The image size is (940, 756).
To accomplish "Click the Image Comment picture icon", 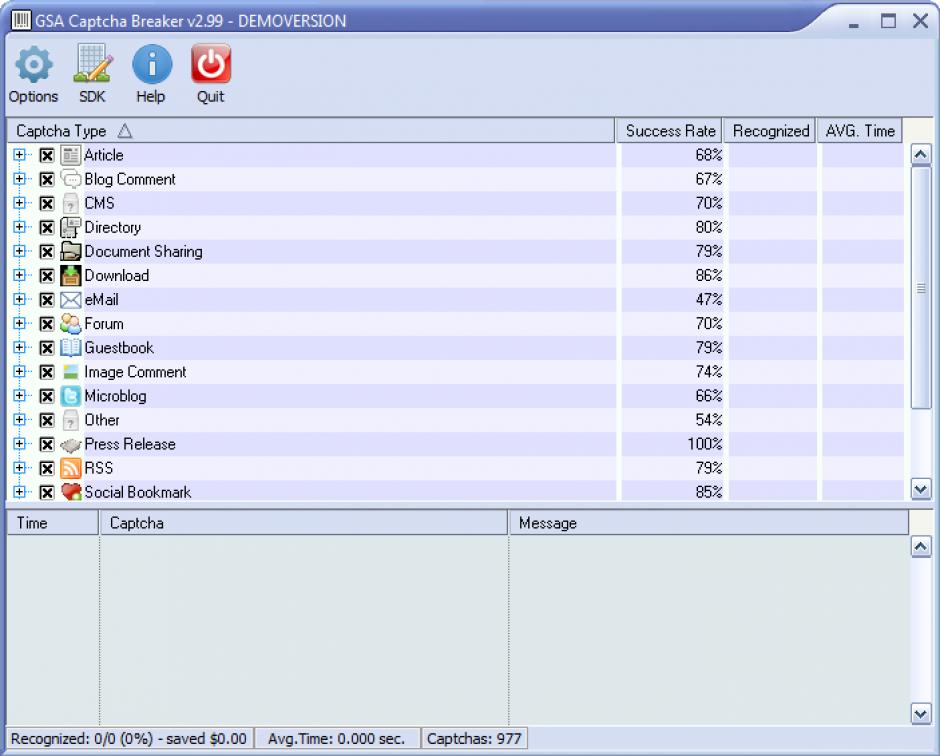I will 71,372.
